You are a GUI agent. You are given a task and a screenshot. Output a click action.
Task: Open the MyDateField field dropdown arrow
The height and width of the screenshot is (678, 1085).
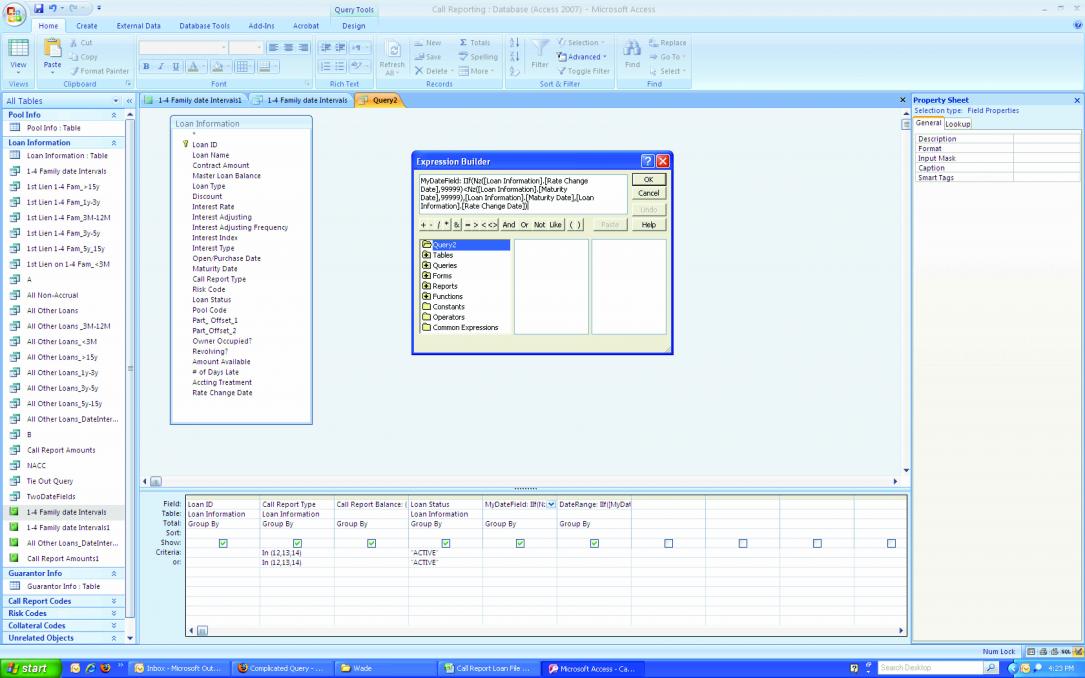551,504
